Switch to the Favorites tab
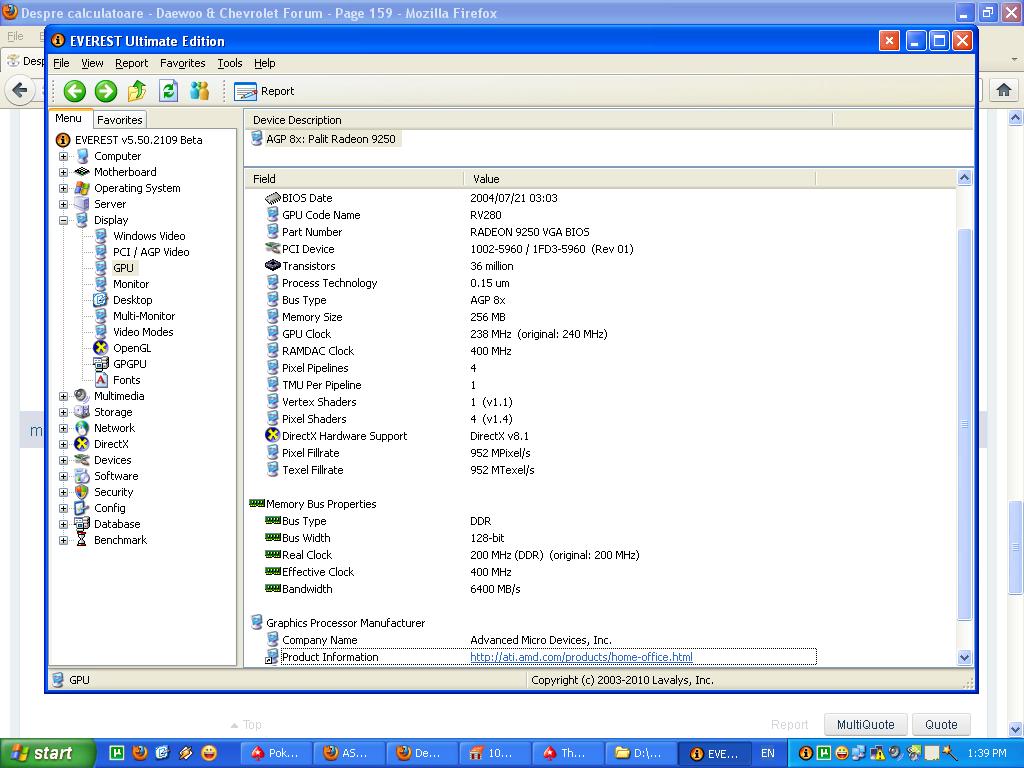 (x=120, y=120)
